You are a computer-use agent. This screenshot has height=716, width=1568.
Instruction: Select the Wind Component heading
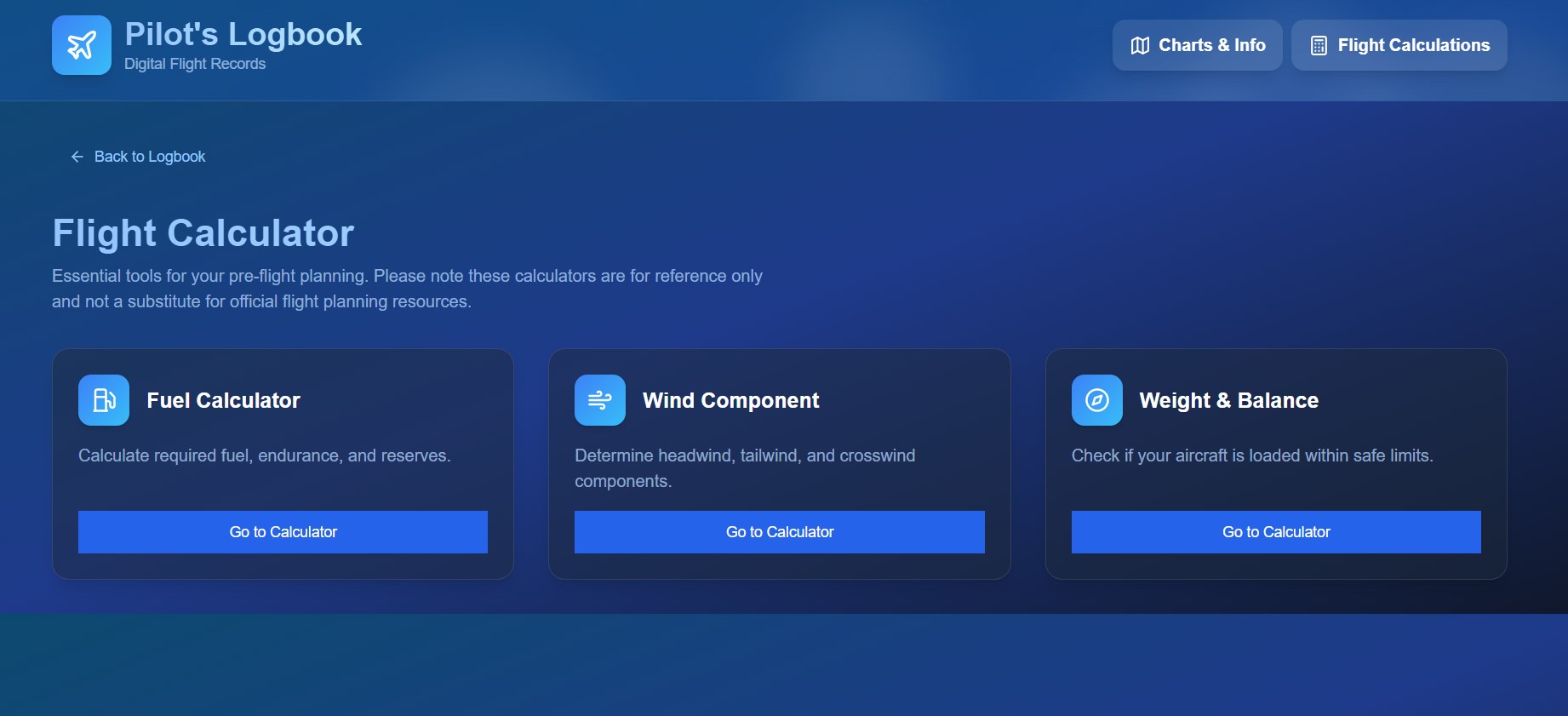(730, 400)
